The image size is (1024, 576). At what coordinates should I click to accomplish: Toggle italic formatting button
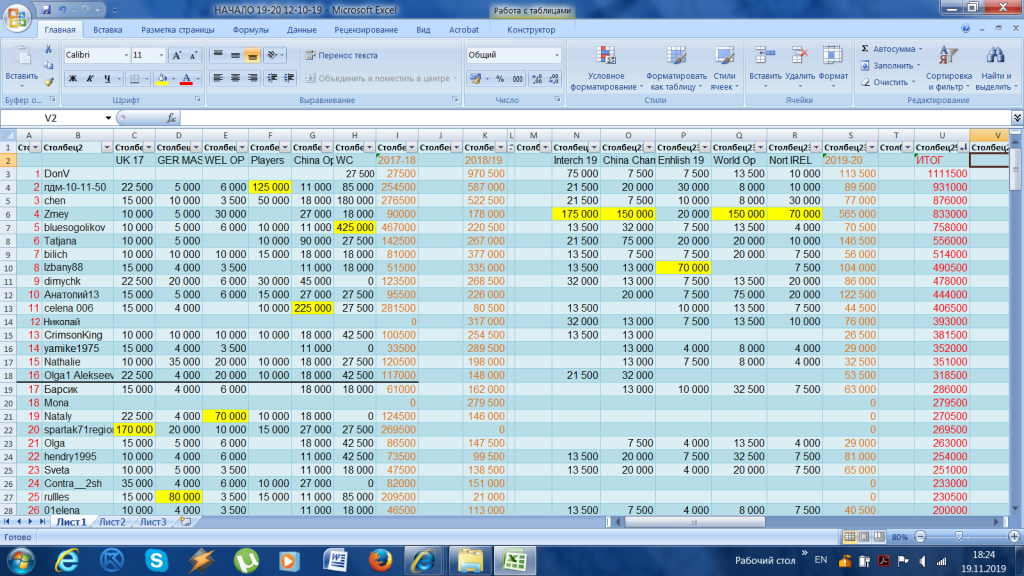pyautogui.click(x=89, y=79)
